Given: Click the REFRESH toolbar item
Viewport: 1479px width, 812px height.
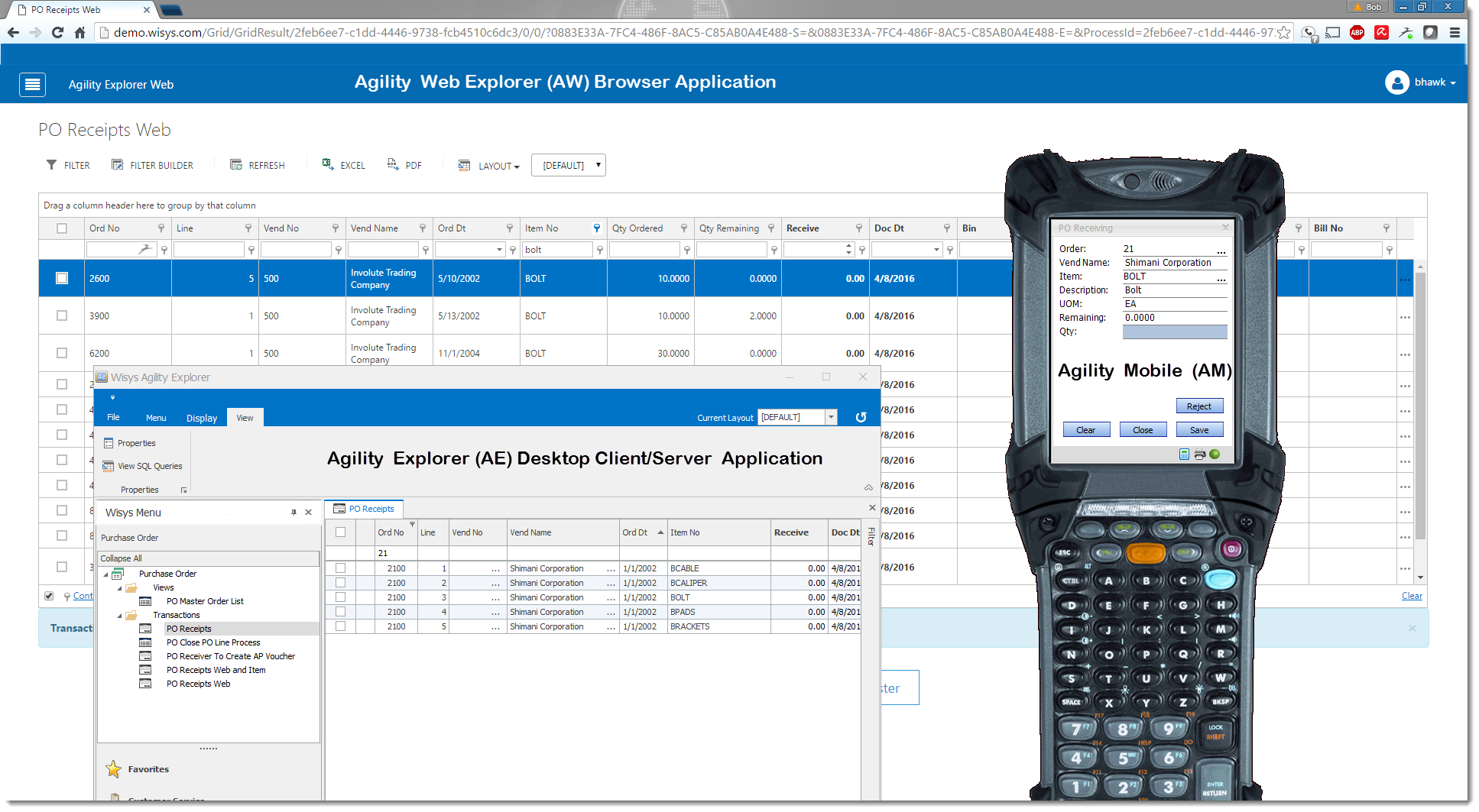Looking at the screenshot, I should 258,165.
